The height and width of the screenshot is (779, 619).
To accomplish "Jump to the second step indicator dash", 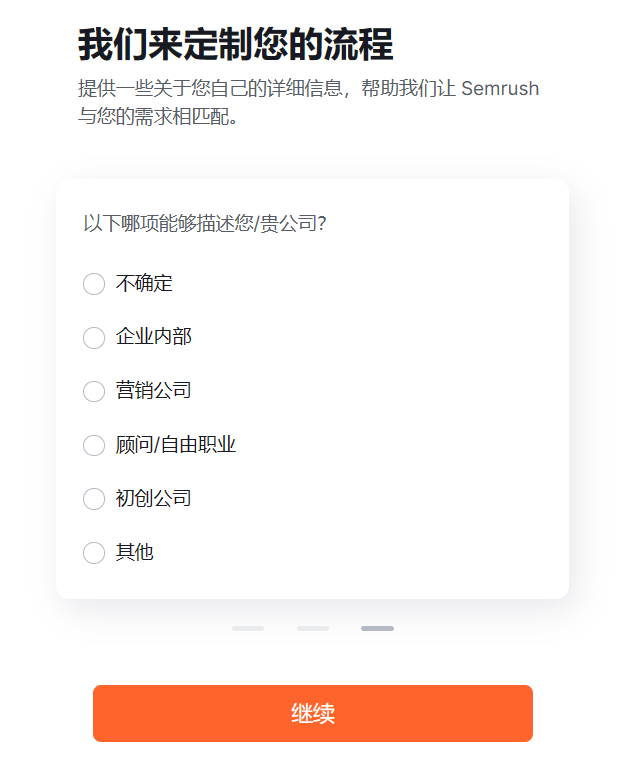I will 313,628.
